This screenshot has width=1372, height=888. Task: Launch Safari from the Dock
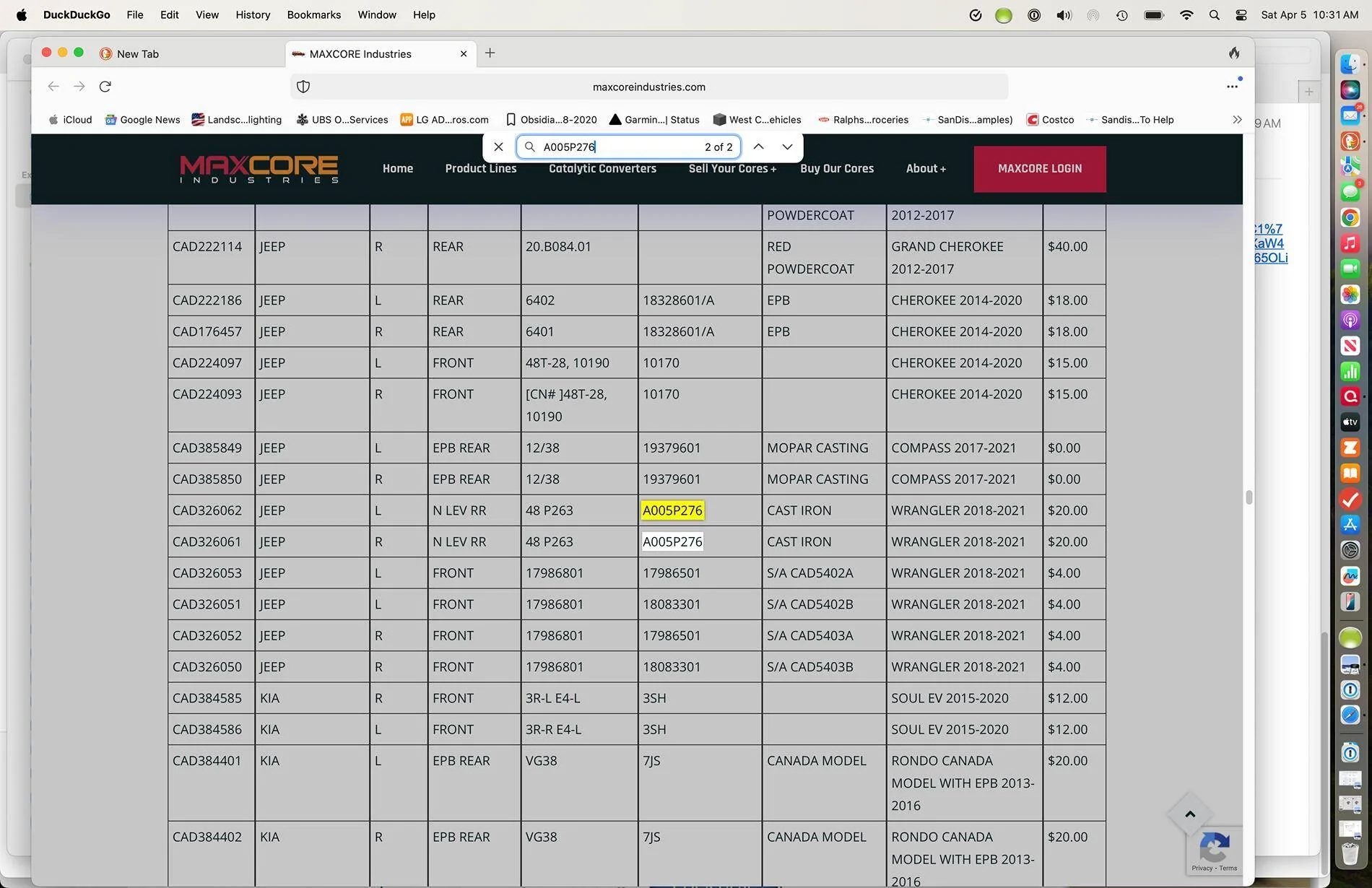click(1350, 715)
